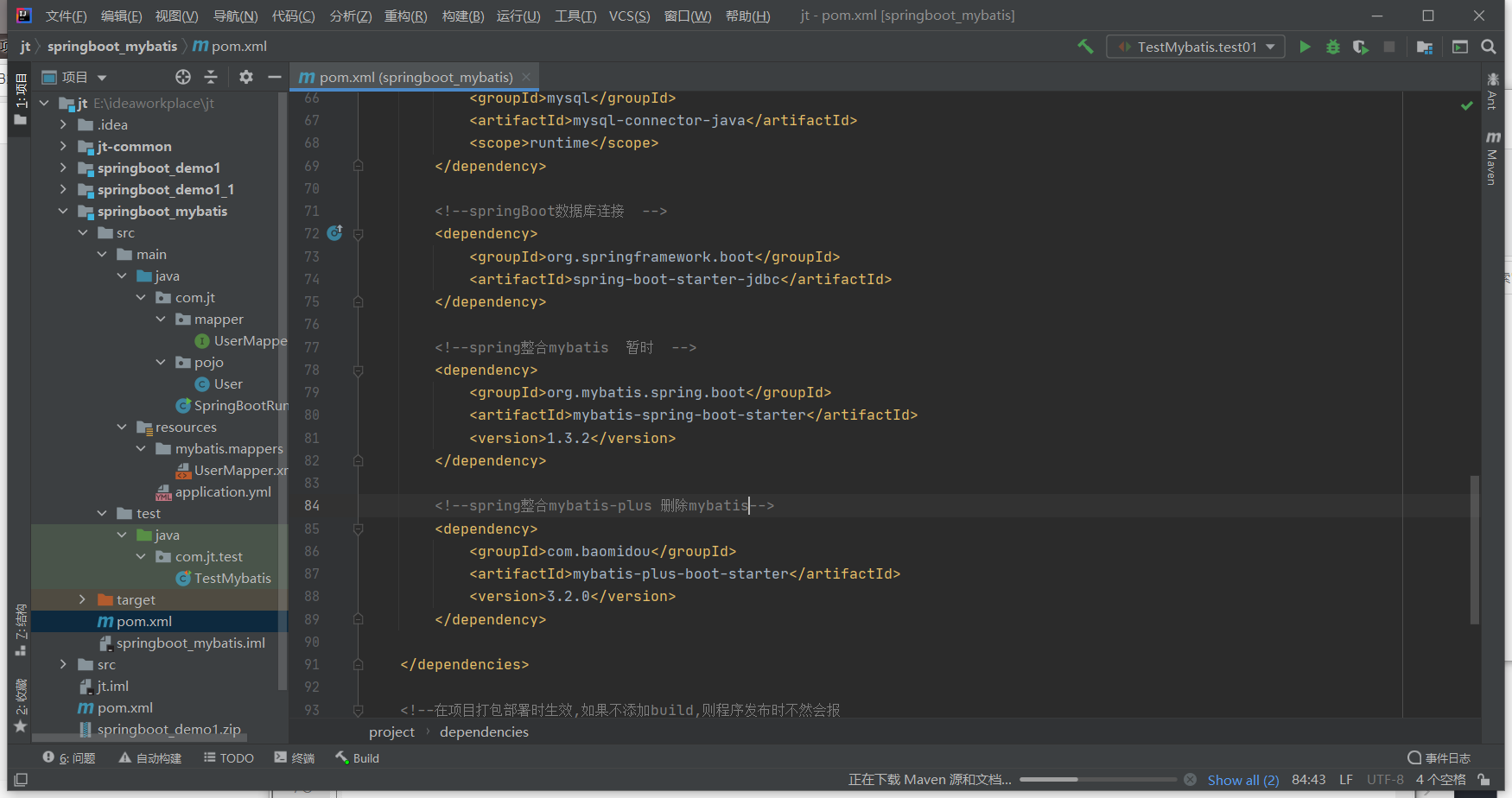Click the Stop process square icon
This screenshot has width=1512, height=798.
click(1389, 47)
